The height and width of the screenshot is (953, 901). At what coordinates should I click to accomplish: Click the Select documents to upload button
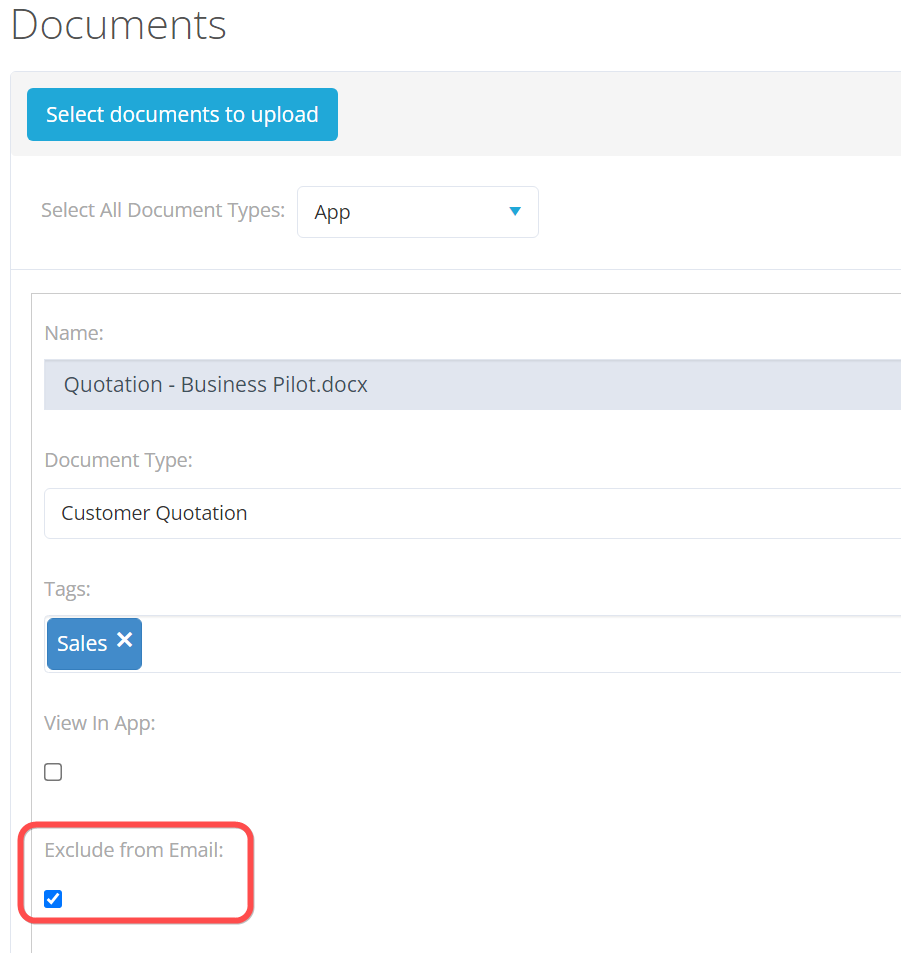coord(182,115)
